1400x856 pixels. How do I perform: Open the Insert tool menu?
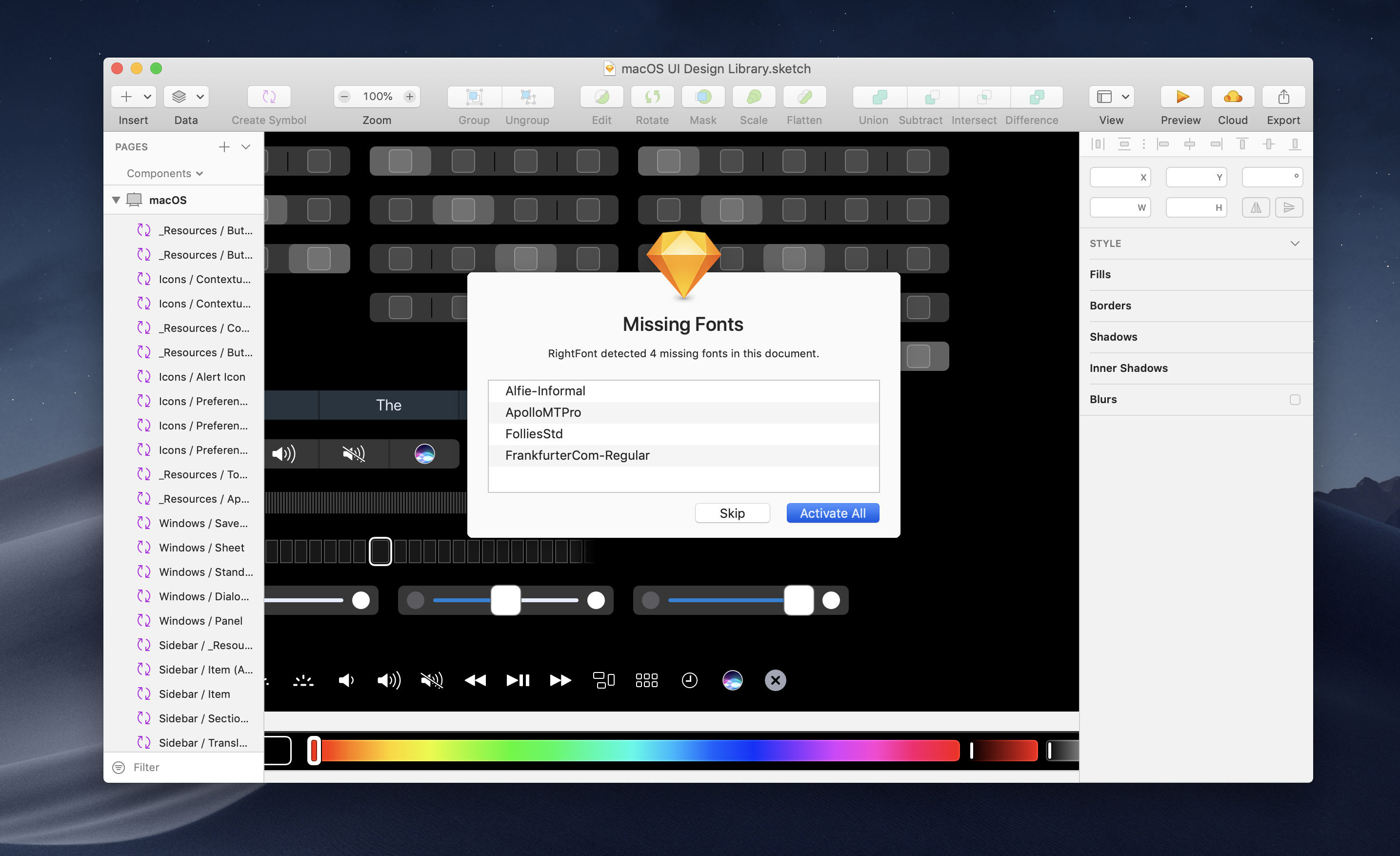coord(134,97)
